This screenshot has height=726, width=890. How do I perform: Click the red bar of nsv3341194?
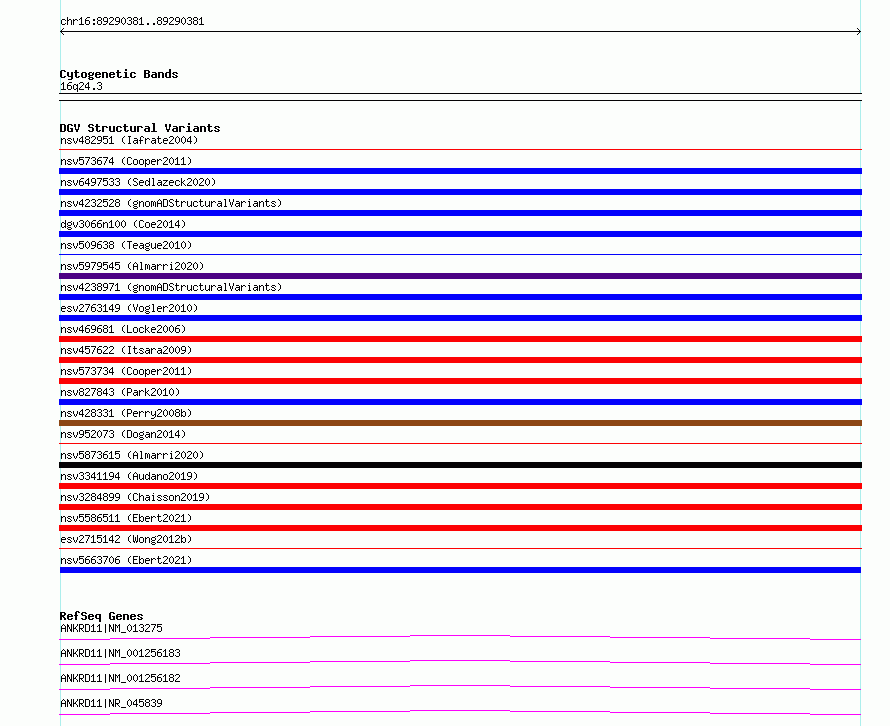pyautogui.click(x=460, y=486)
